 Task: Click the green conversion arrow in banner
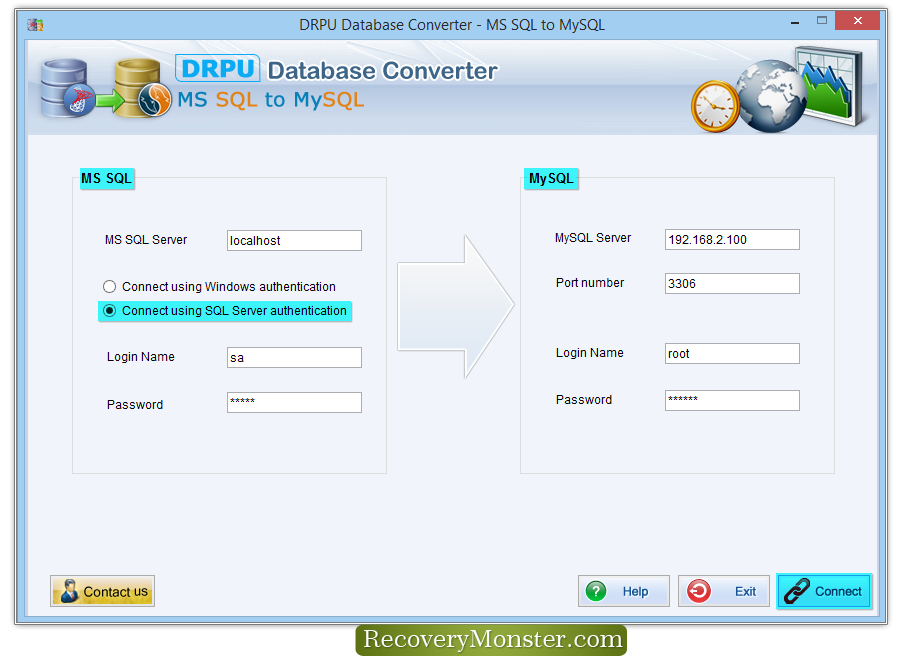click(x=110, y=101)
